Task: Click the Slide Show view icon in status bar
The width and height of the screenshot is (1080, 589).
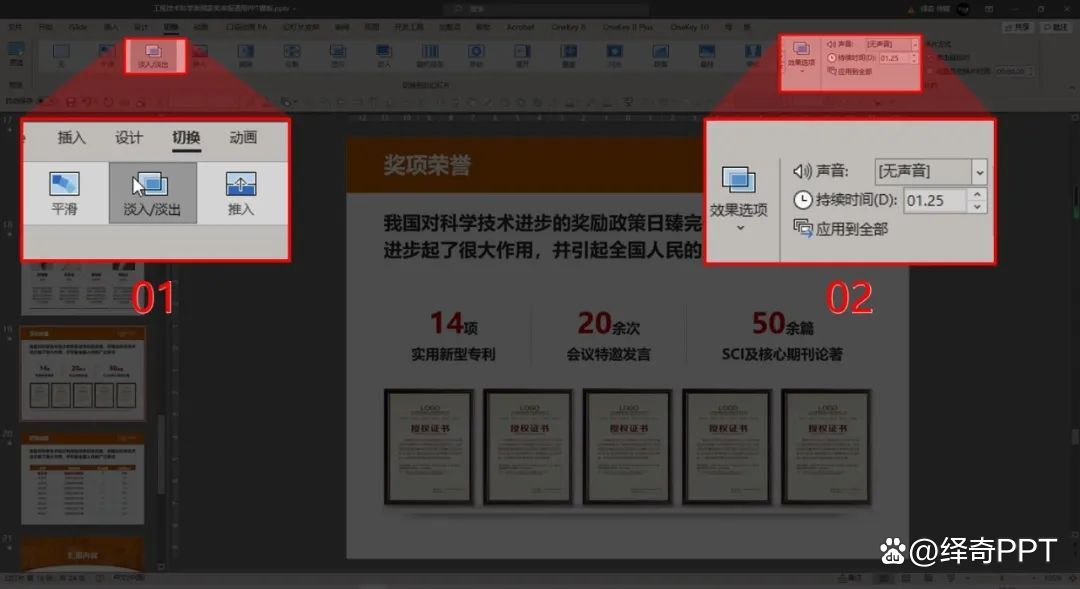Action: coord(950,577)
